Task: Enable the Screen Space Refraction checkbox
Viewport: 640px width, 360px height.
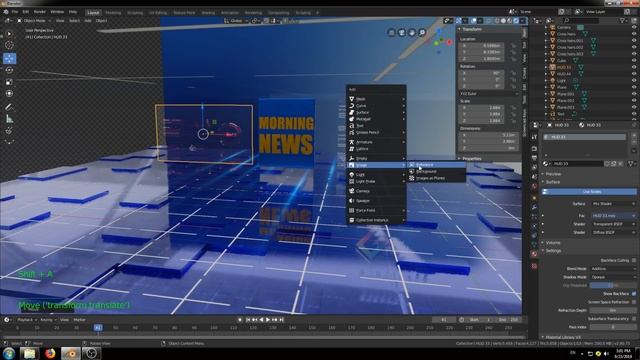Action: coord(634,302)
